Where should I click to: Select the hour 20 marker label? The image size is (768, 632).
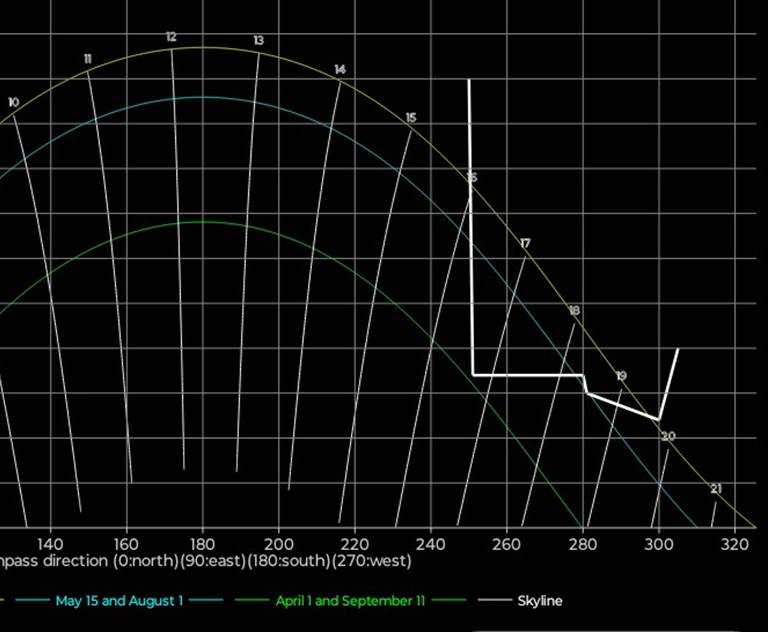(x=668, y=436)
